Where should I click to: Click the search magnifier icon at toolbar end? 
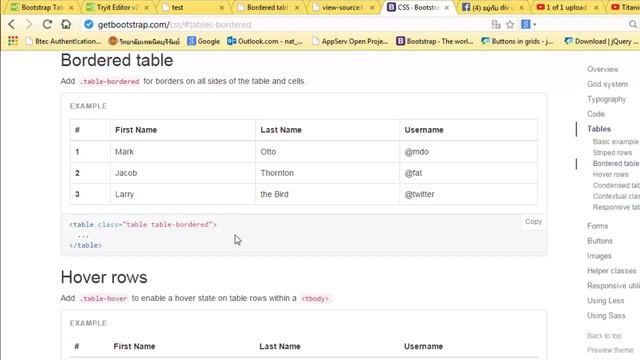click(633, 24)
